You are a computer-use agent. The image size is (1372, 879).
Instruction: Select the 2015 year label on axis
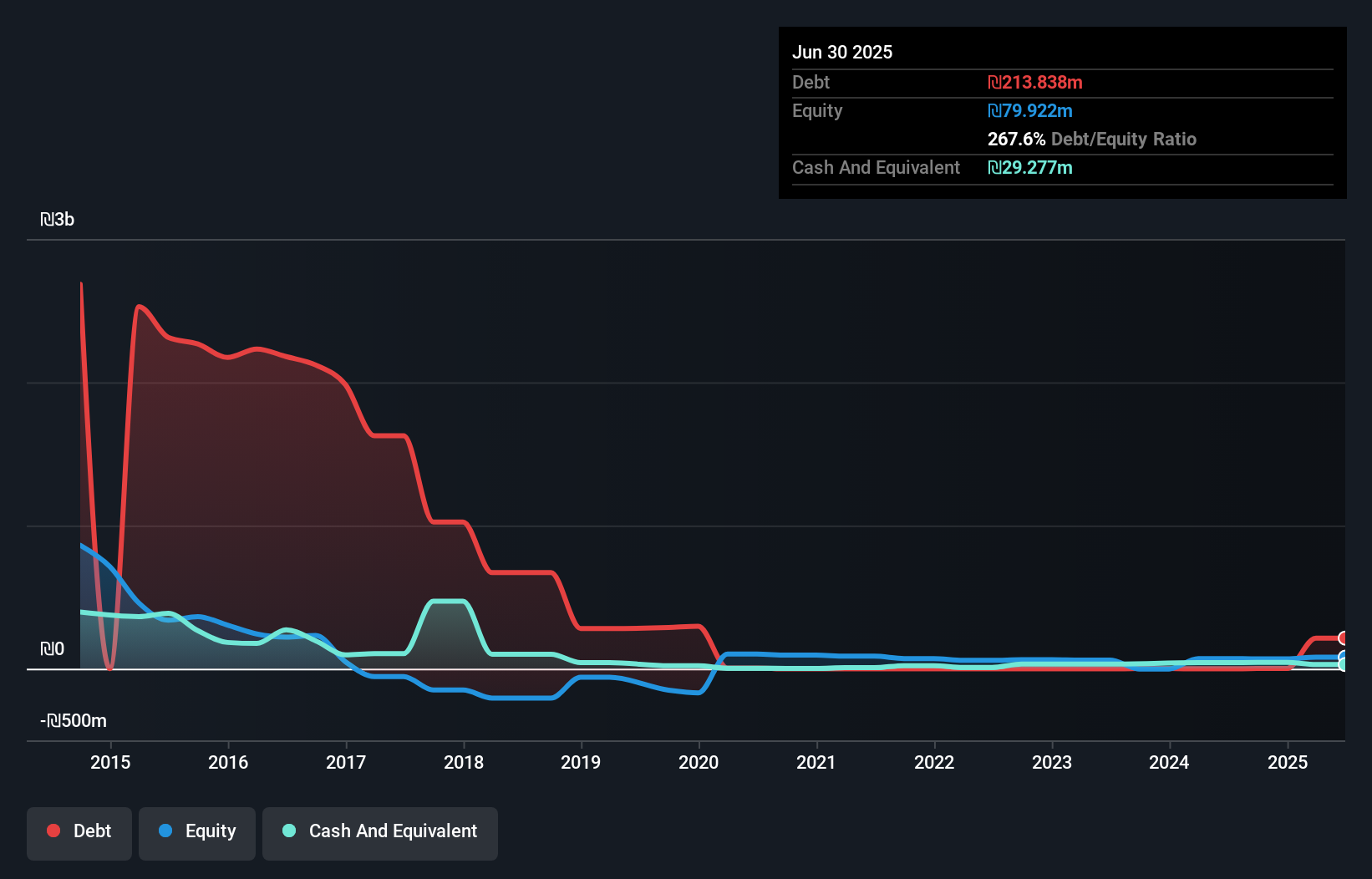click(110, 762)
